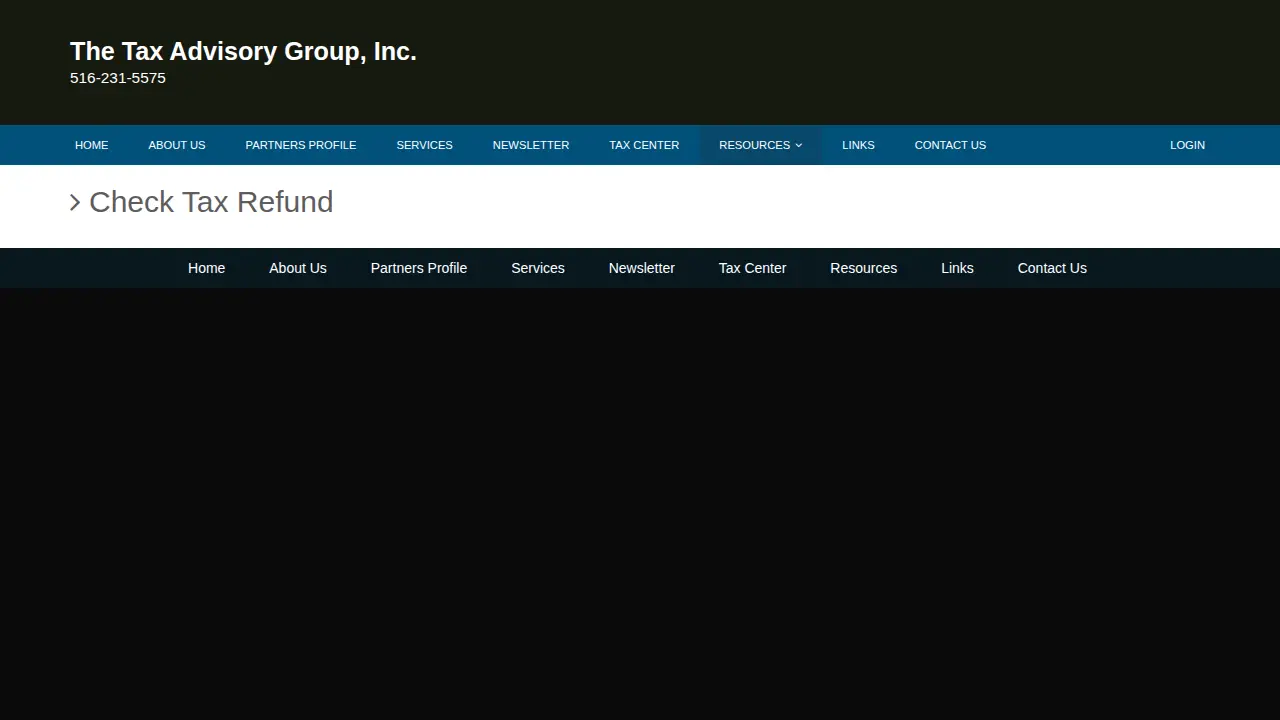Click the LOGIN link
Image resolution: width=1280 pixels, height=720 pixels.
[x=1187, y=145]
